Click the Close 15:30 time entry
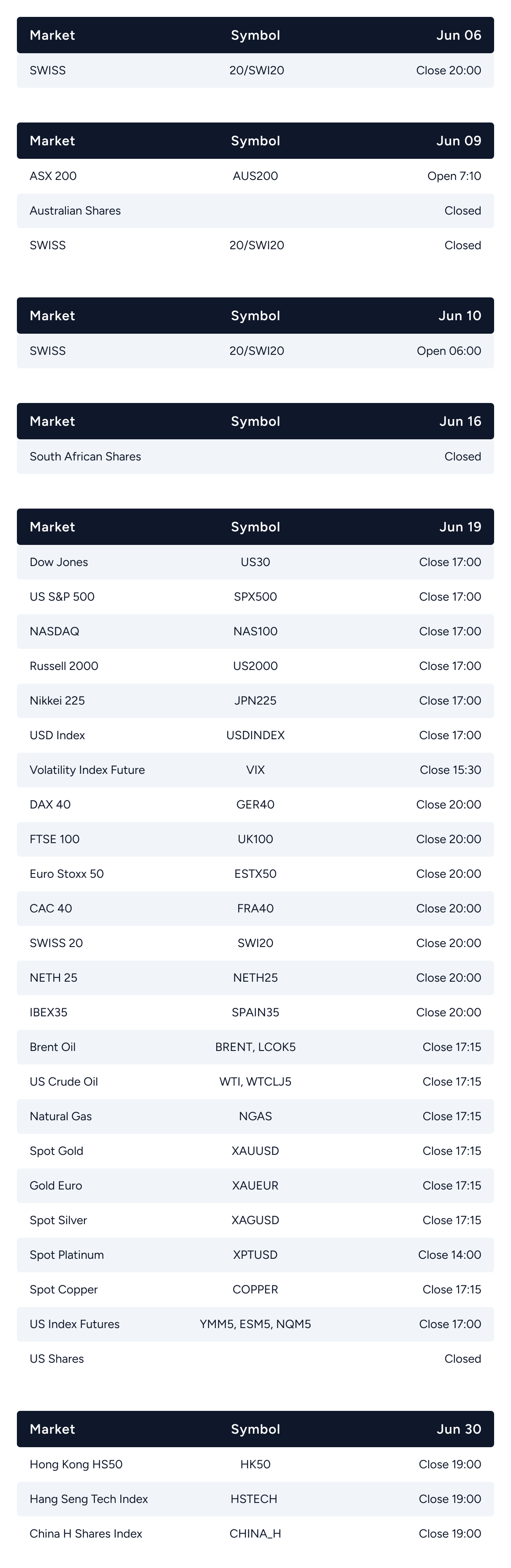Viewport: 511px width, 1568px height. click(x=450, y=770)
